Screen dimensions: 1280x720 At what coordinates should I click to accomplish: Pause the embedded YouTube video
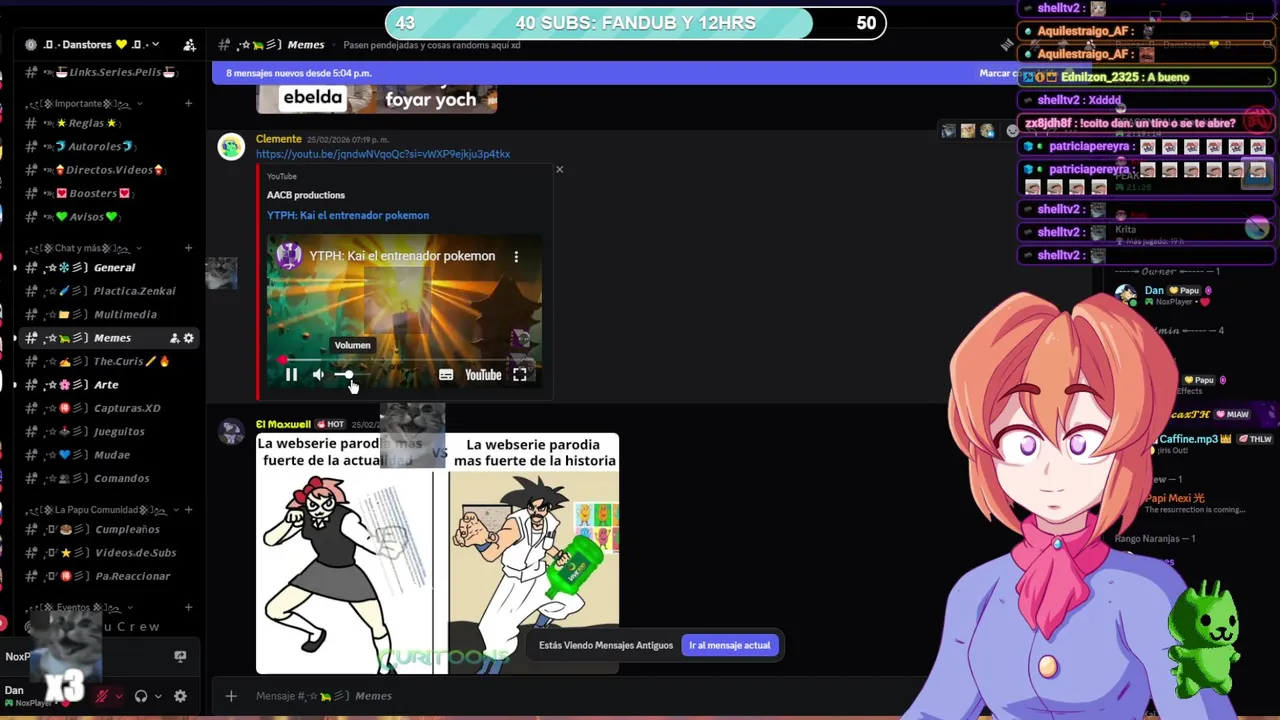coord(291,375)
